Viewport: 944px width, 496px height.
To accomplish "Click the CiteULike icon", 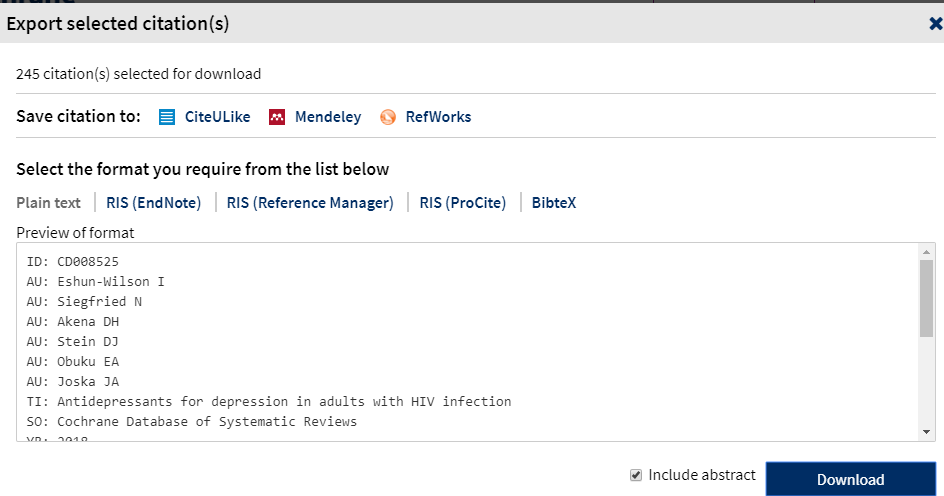I will pyautogui.click(x=167, y=117).
